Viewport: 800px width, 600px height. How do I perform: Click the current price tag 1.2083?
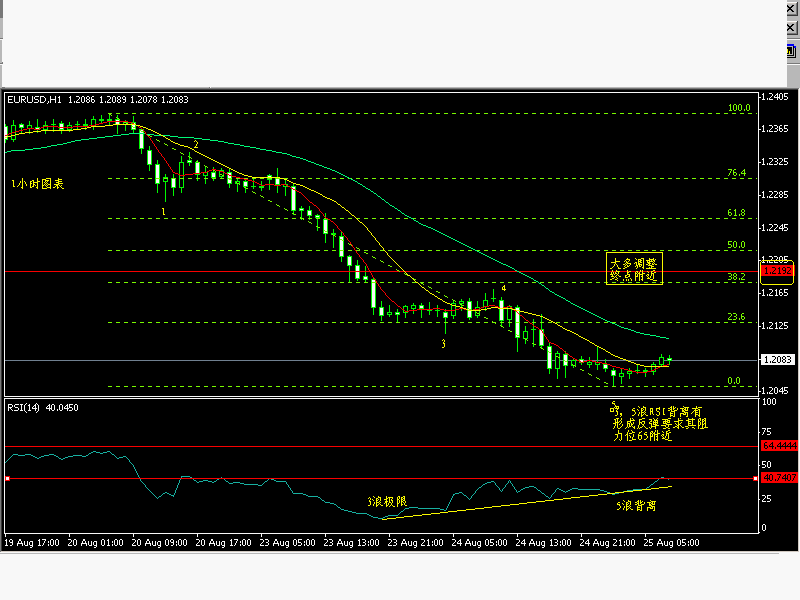click(x=777, y=360)
